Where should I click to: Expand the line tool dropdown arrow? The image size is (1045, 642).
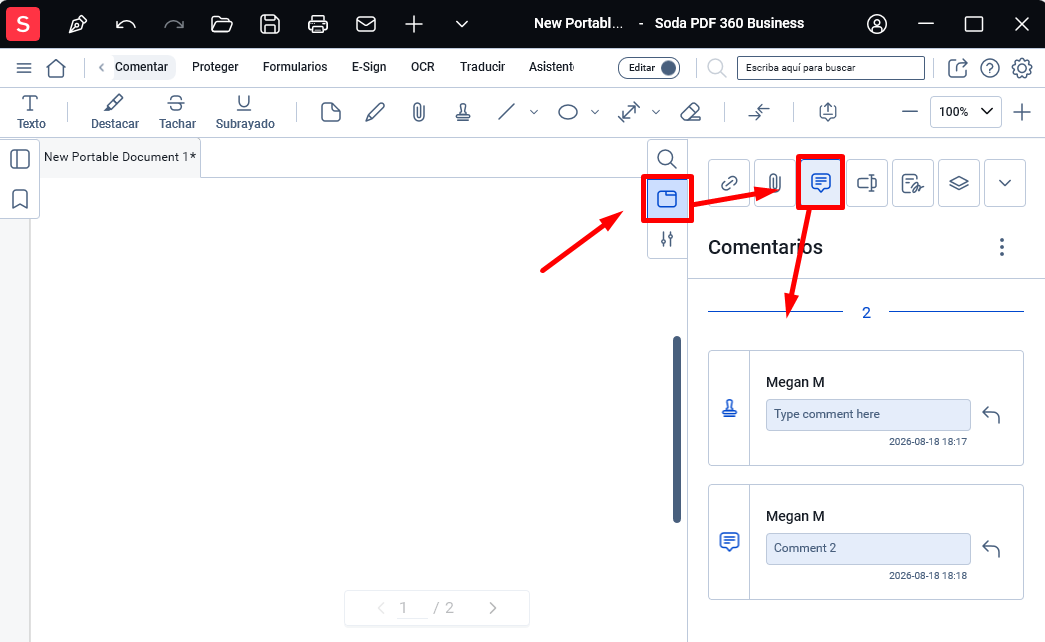coord(534,112)
